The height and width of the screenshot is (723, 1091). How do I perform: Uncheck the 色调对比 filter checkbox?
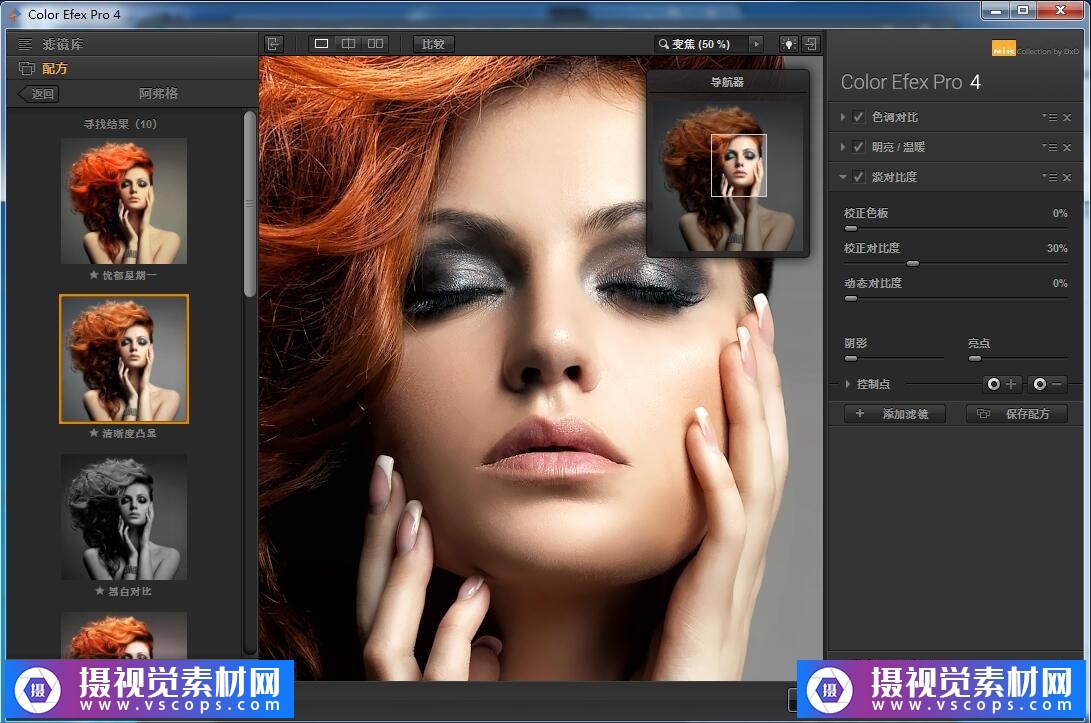[858, 117]
